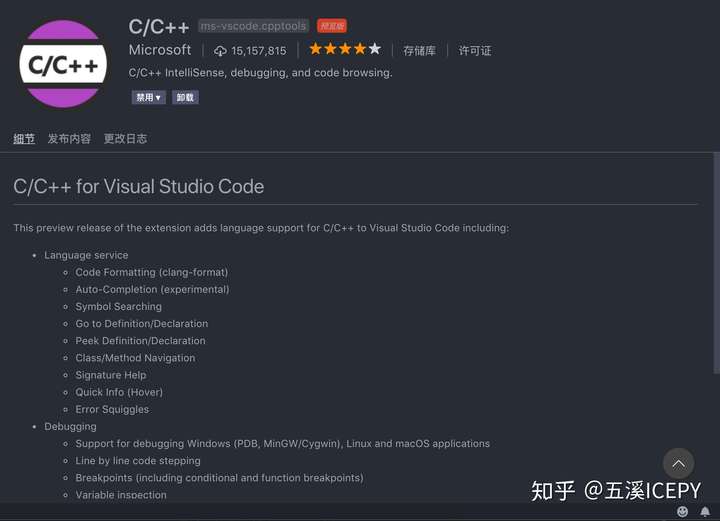720x521 pixels.
Task: Click the notification bell in status bar
Action: point(705,511)
